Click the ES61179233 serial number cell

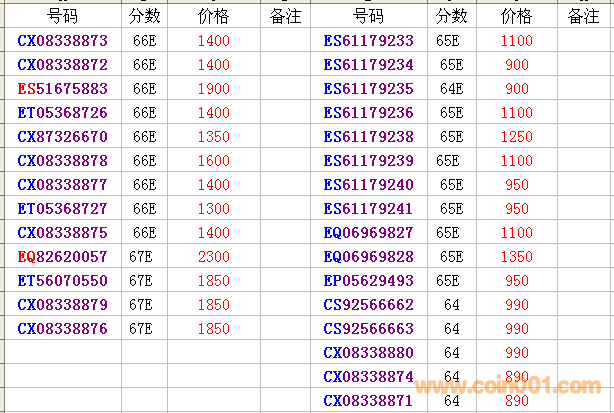[x=368, y=40]
